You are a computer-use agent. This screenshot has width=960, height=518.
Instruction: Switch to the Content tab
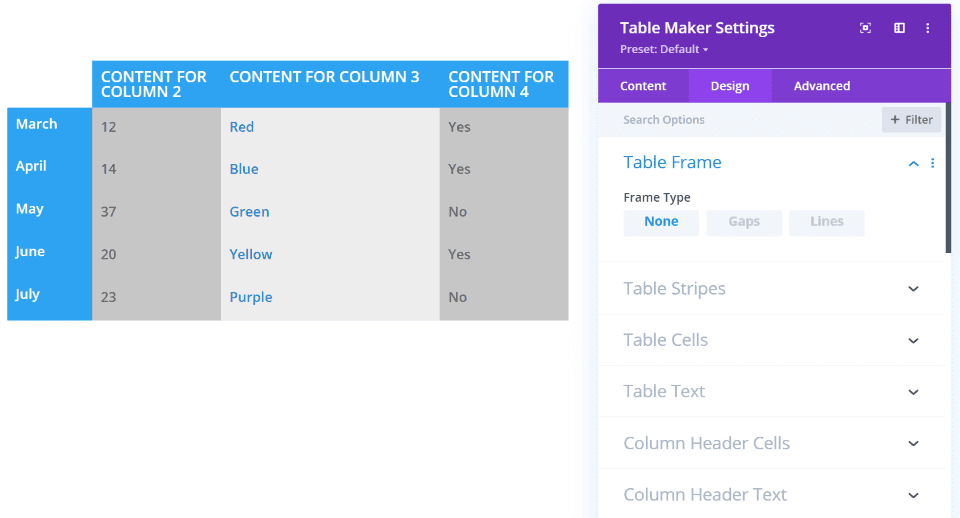point(643,86)
